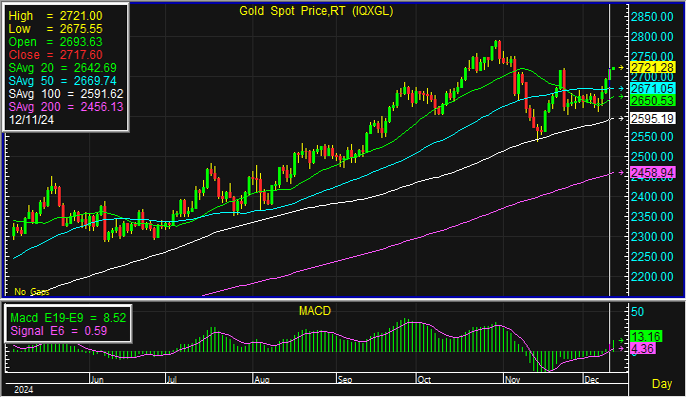Image resolution: width=687 pixels, height=398 pixels.
Task: Click the Signal E6 legend line
Action: [58, 331]
